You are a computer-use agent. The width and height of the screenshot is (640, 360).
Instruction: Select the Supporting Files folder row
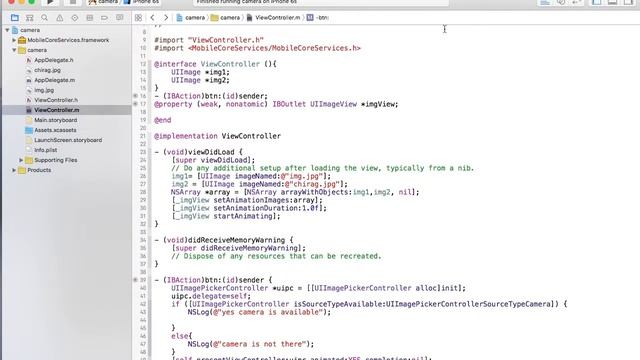[x=66, y=160]
